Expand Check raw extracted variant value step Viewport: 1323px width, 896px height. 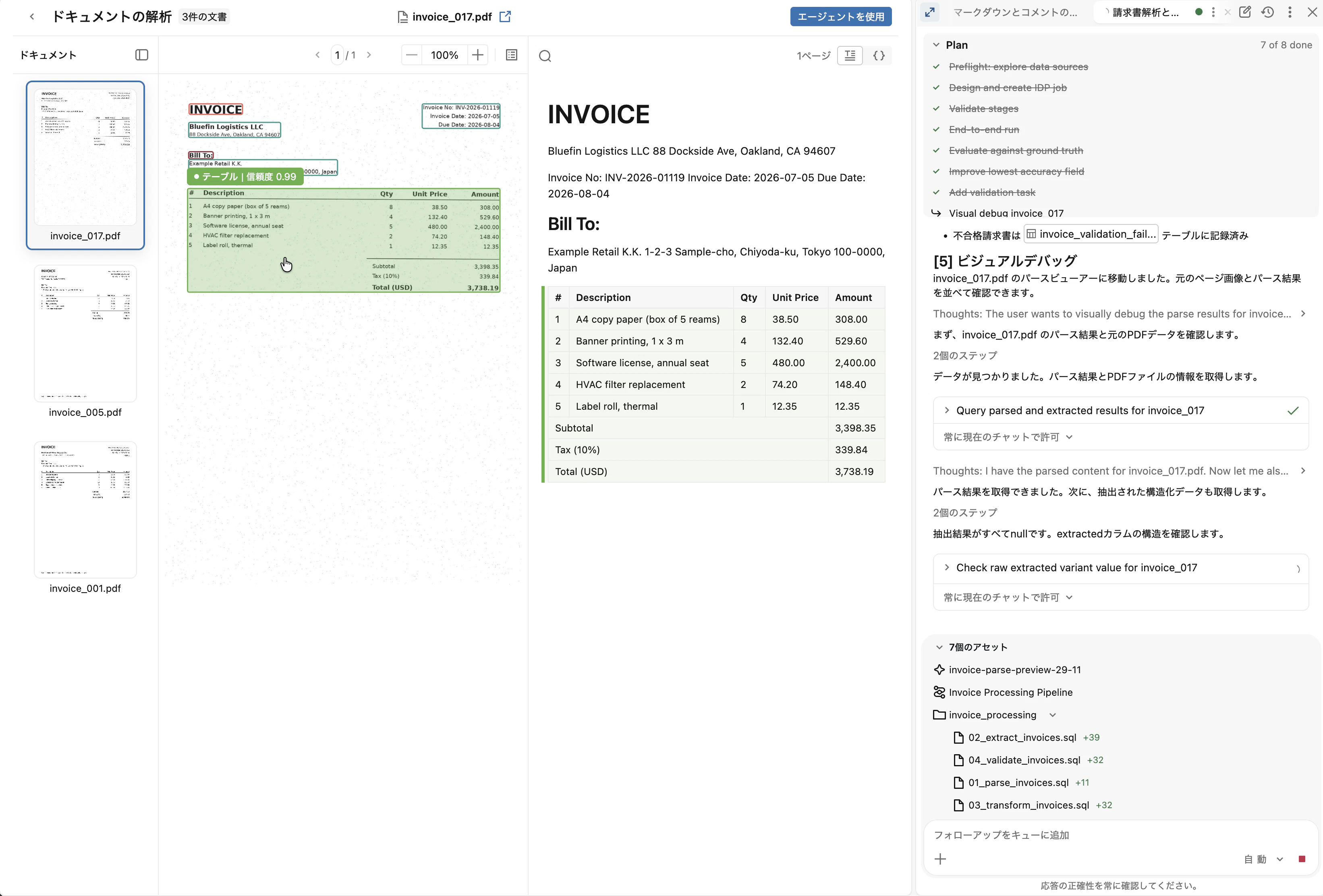947,568
